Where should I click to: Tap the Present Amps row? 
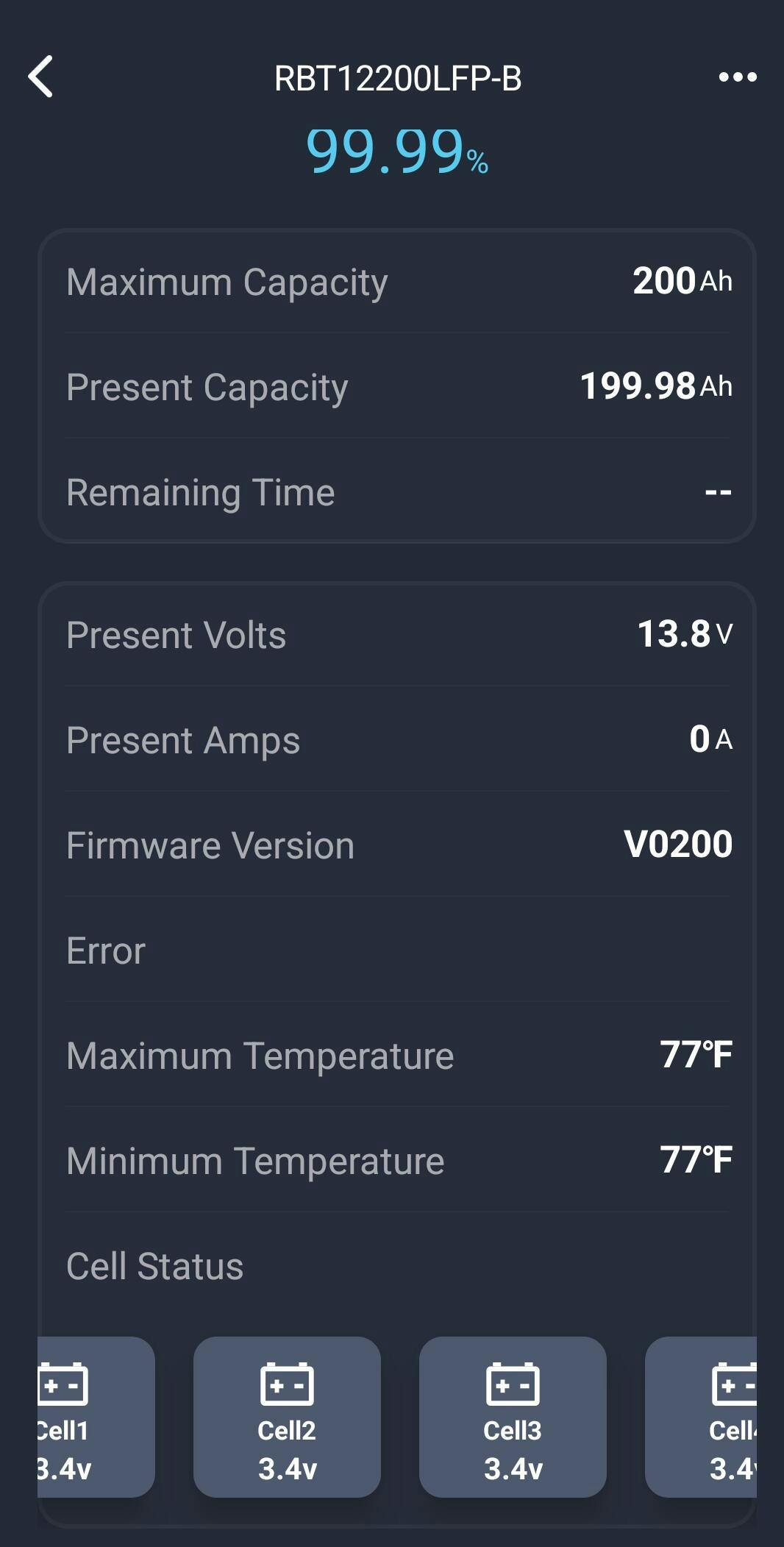tap(397, 739)
